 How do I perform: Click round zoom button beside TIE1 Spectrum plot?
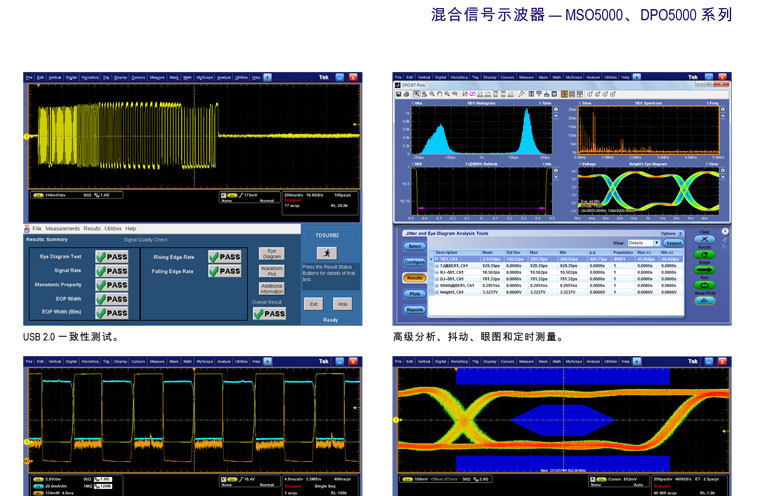723,110
